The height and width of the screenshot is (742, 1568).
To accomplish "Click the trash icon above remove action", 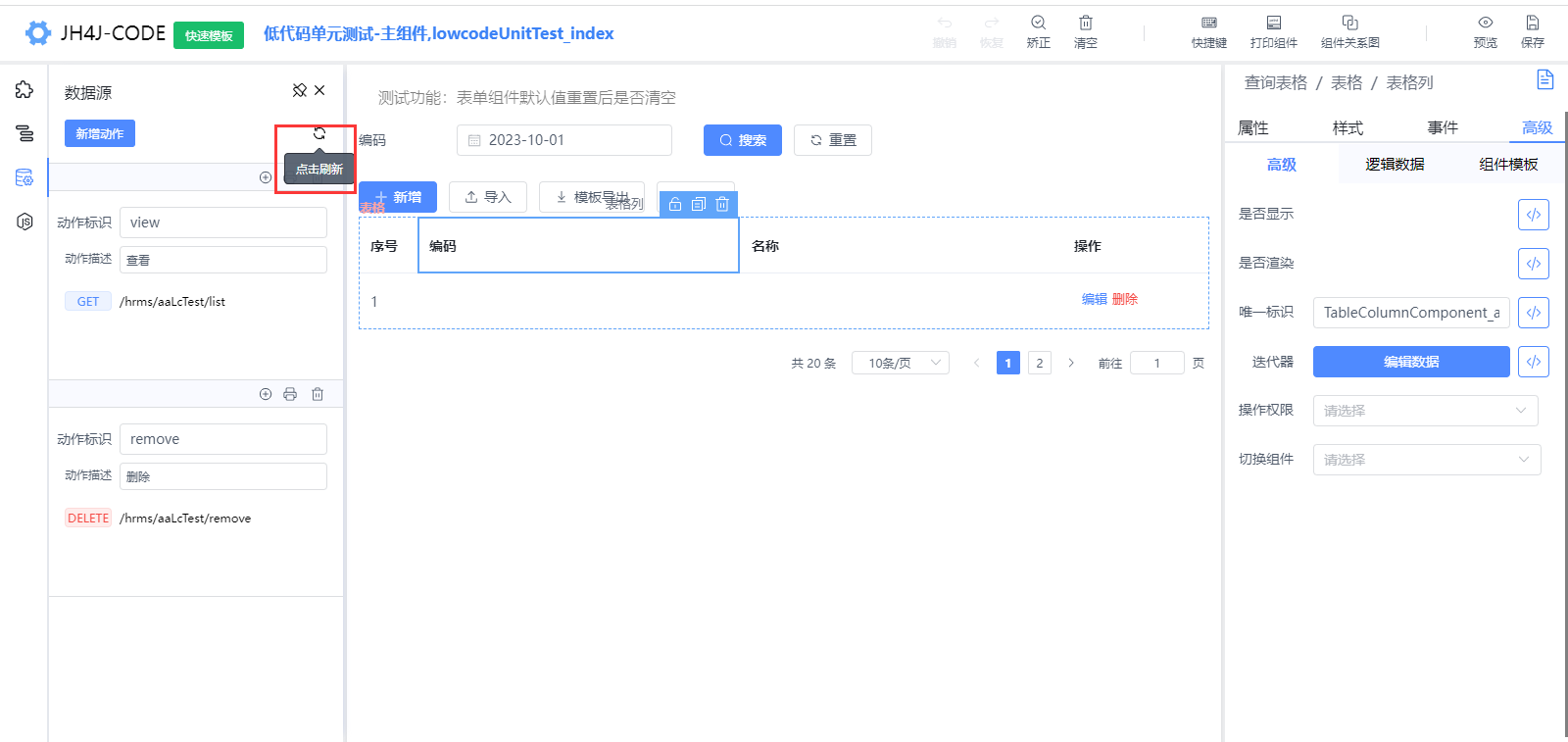I will pos(318,394).
